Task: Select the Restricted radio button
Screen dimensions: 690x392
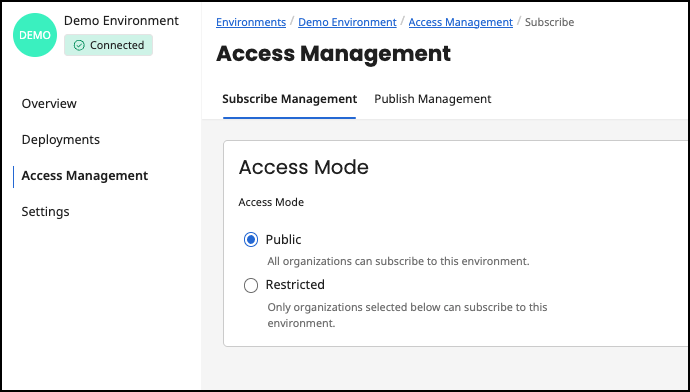Action: 251,286
